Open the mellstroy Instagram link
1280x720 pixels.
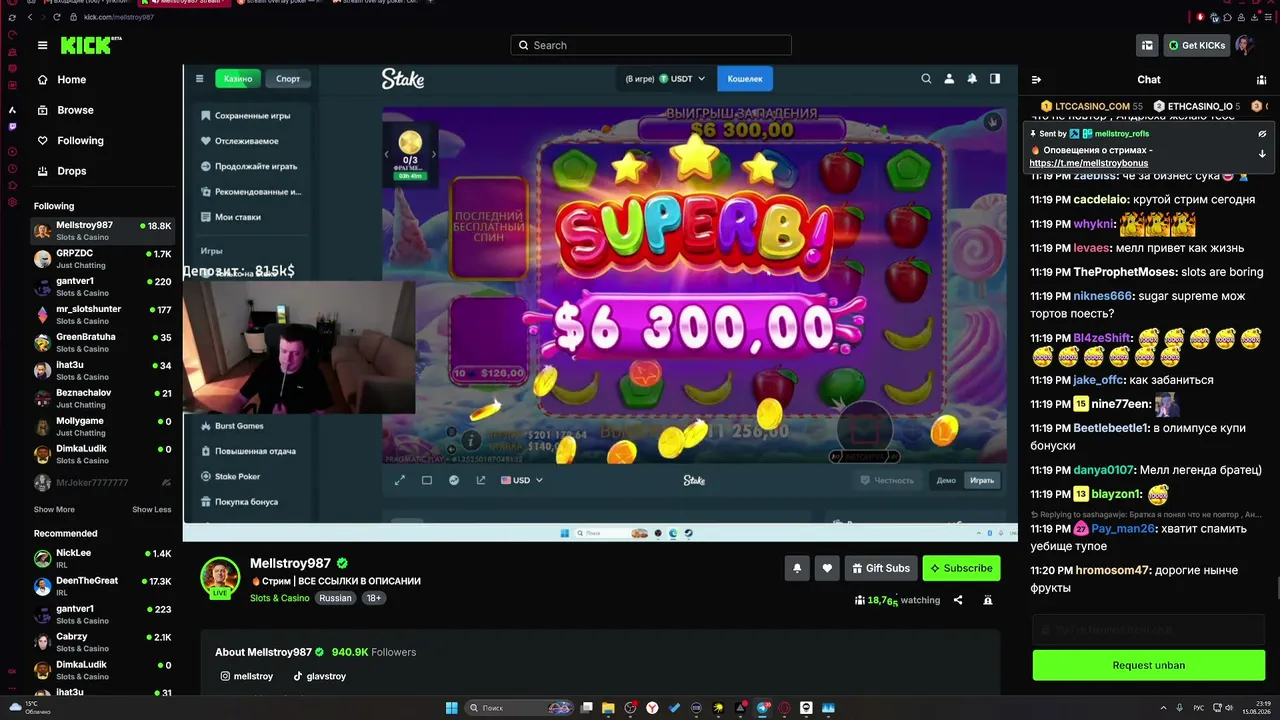(247, 676)
